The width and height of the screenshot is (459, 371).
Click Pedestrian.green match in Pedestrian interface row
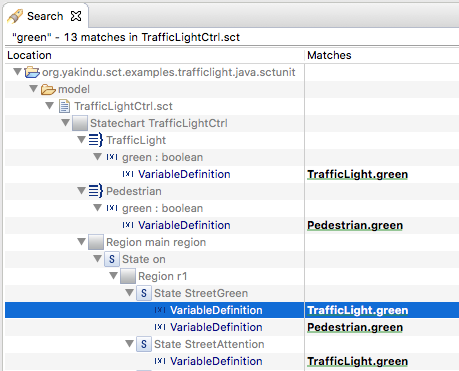click(355, 225)
